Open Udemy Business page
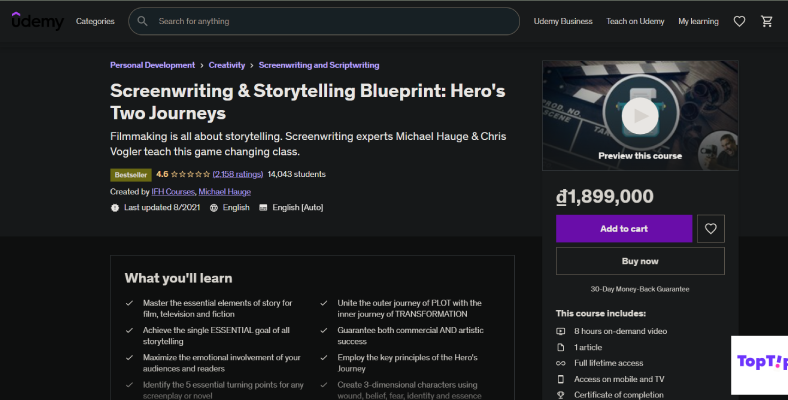Screen dimensions: 788x400 tap(563, 21)
